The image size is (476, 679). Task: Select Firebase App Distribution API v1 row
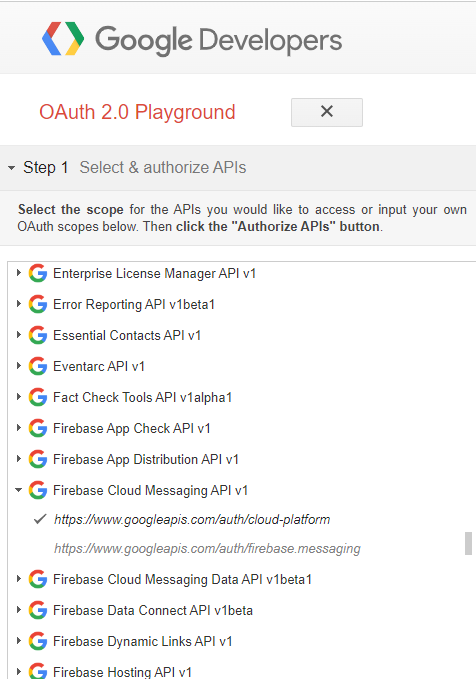coord(146,459)
